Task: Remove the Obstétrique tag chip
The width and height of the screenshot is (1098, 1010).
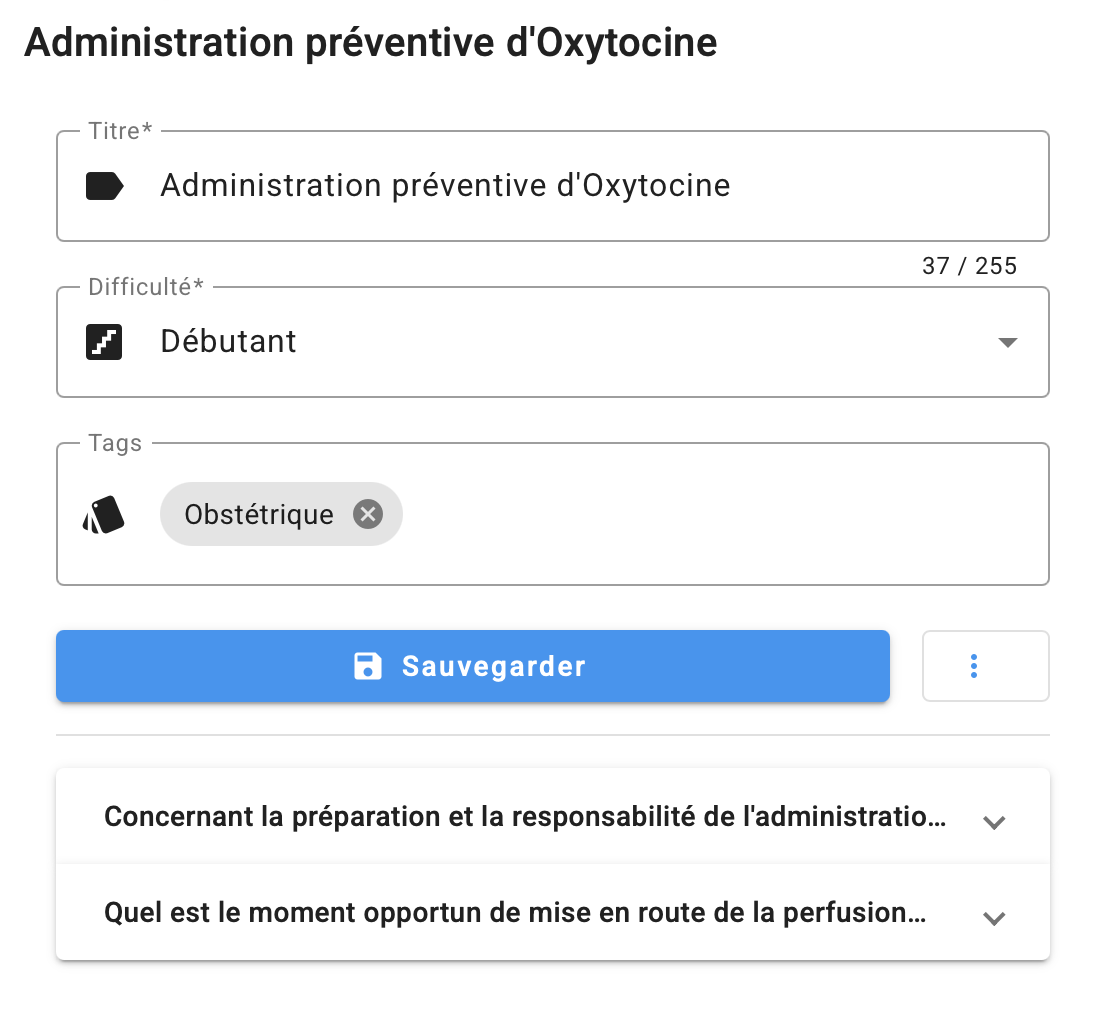Action: pos(368,514)
